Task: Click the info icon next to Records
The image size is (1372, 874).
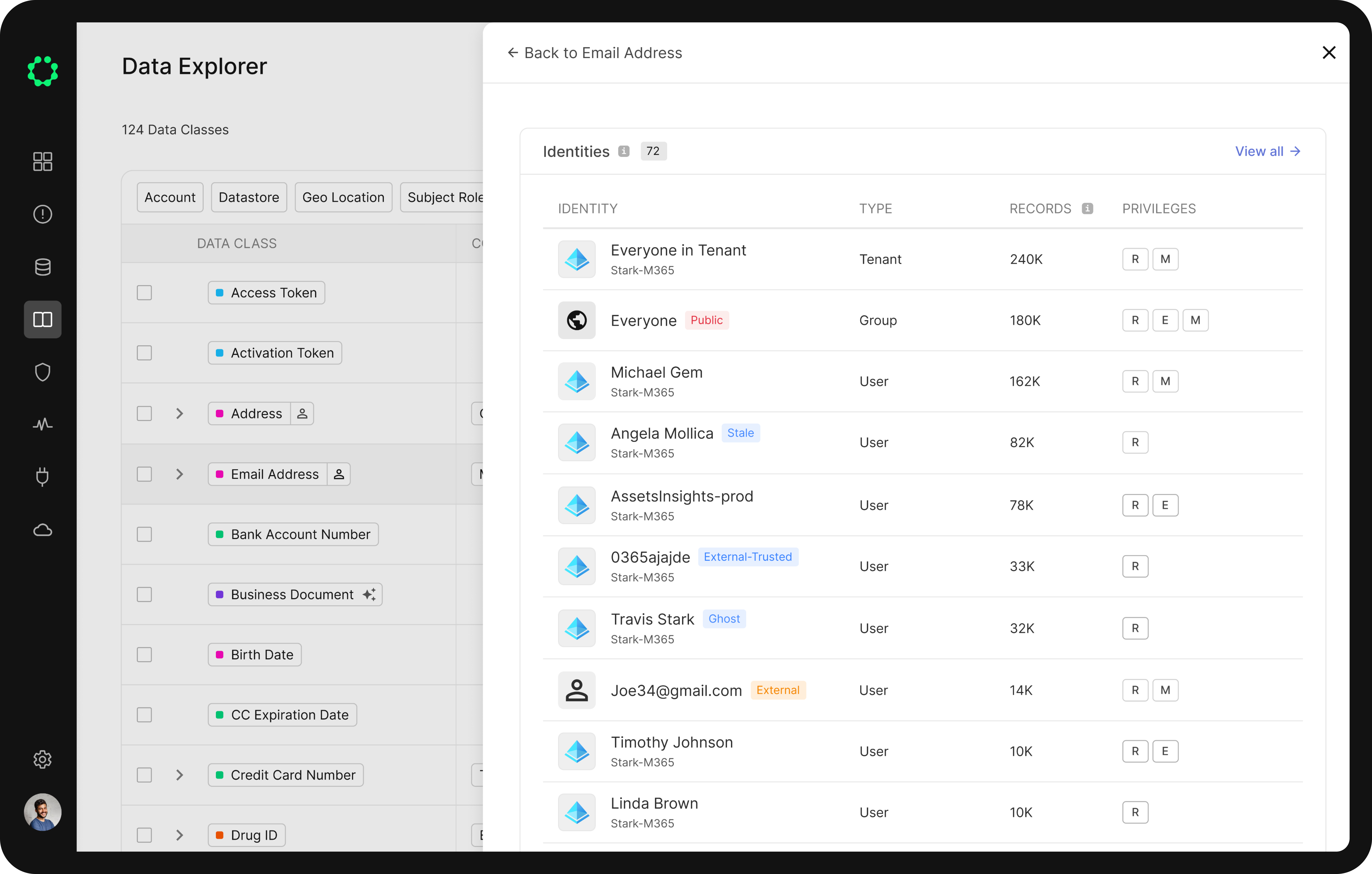Action: click(1087, 209)
